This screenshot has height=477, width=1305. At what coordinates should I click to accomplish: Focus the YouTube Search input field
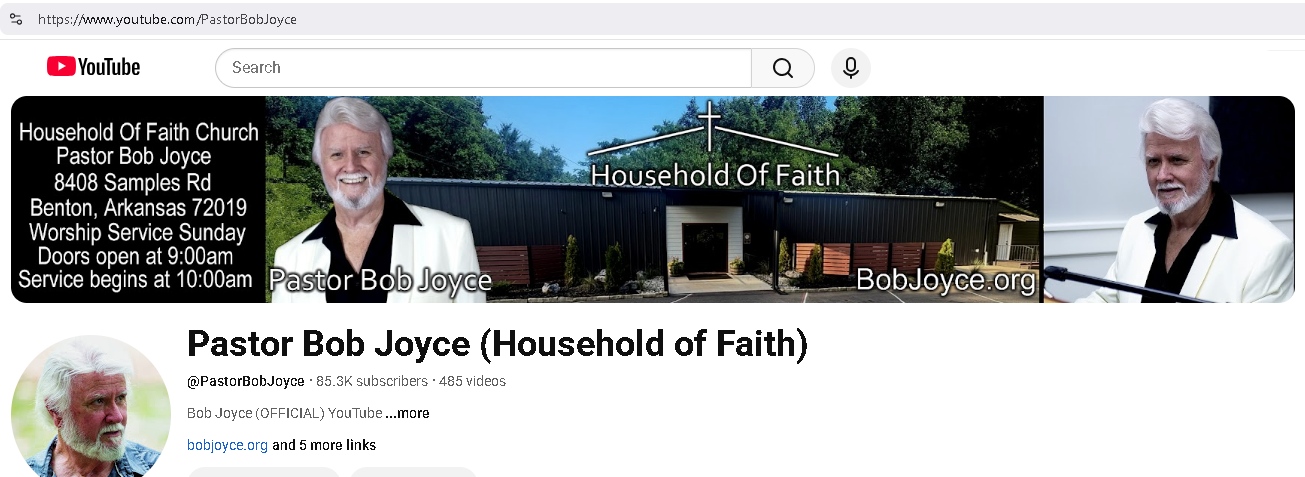point(483,68)
